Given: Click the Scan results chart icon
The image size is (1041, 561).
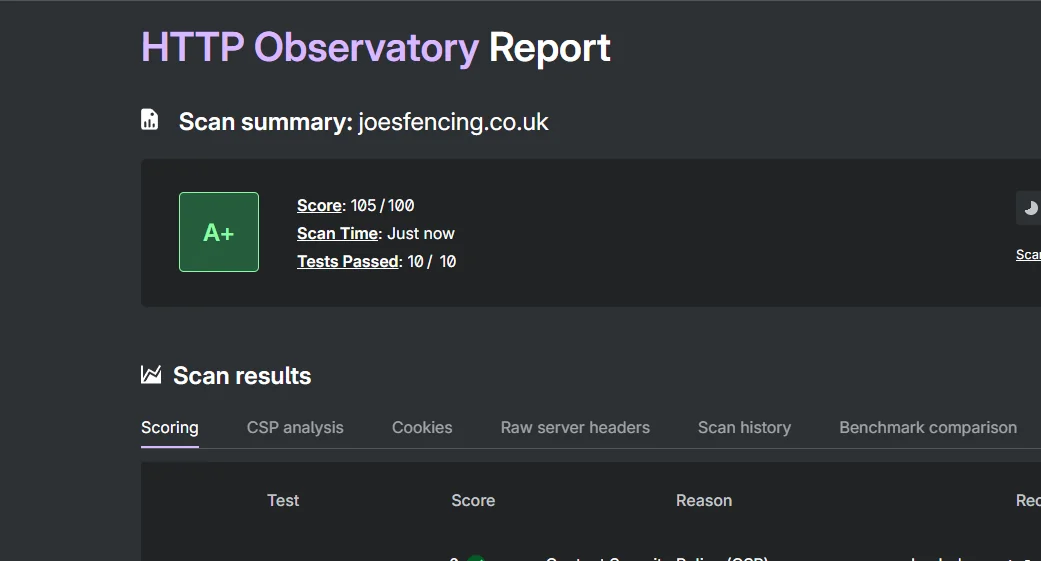Looking at the screenshot, I should click(x=151, y=375).
